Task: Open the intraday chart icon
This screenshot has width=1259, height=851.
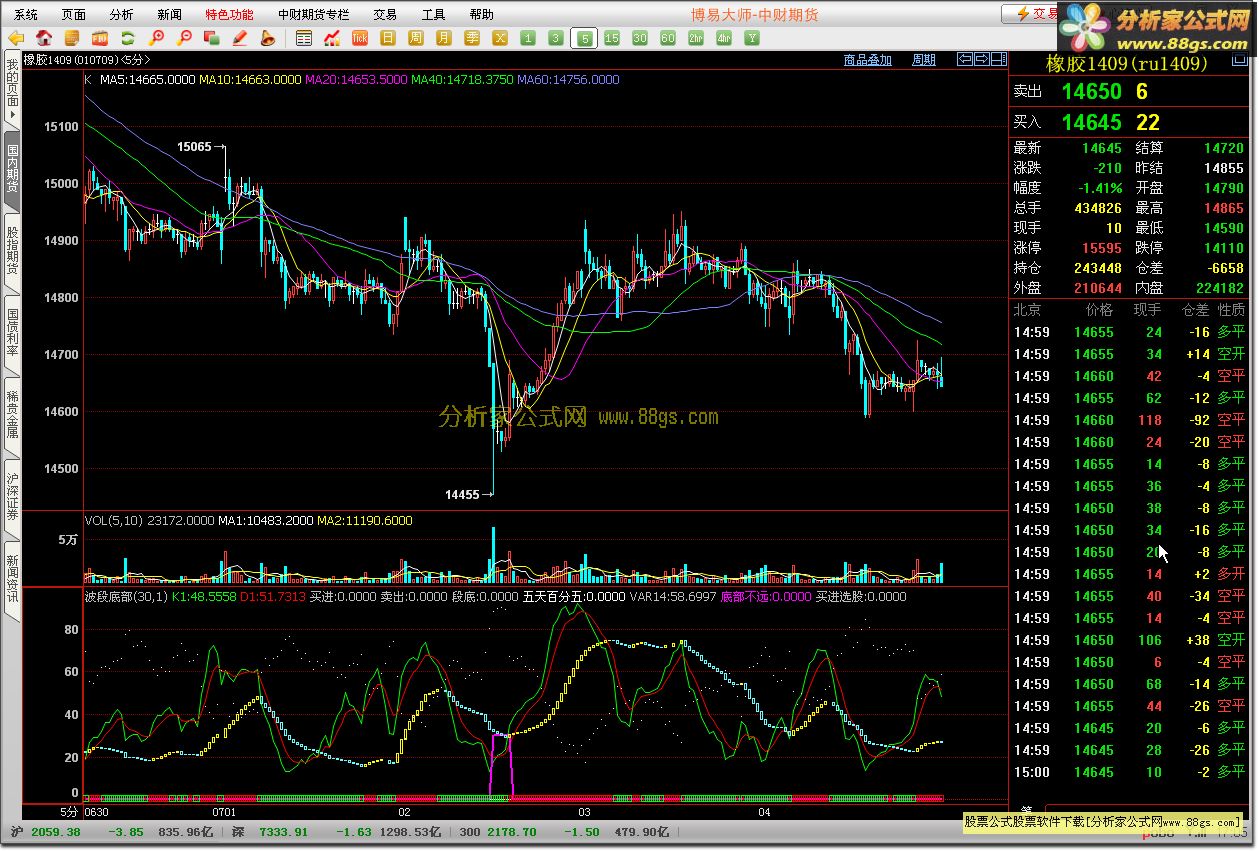Action: point(332,38)
